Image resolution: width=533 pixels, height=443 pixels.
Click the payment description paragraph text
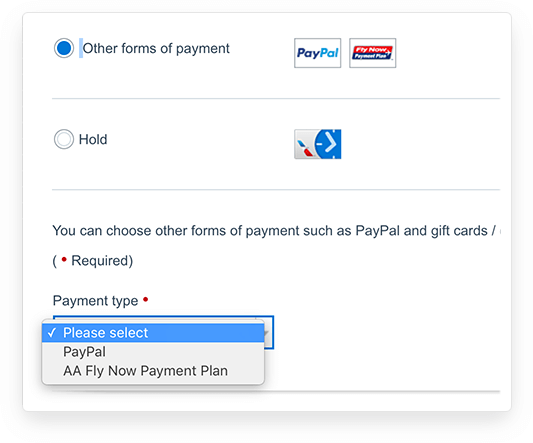coord(276,231)
